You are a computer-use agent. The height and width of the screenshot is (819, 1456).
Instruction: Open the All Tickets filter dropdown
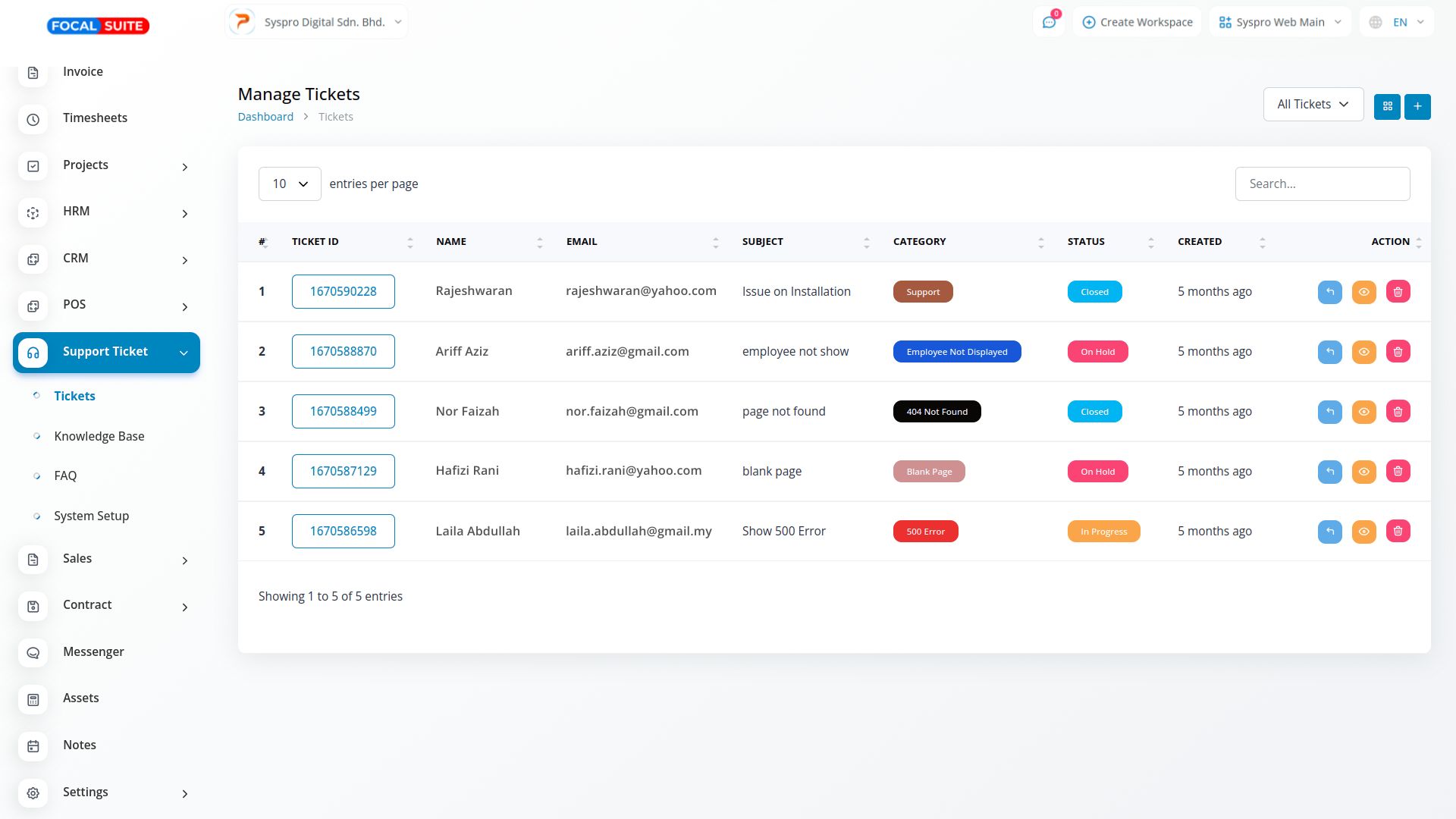coord(1313,105)
